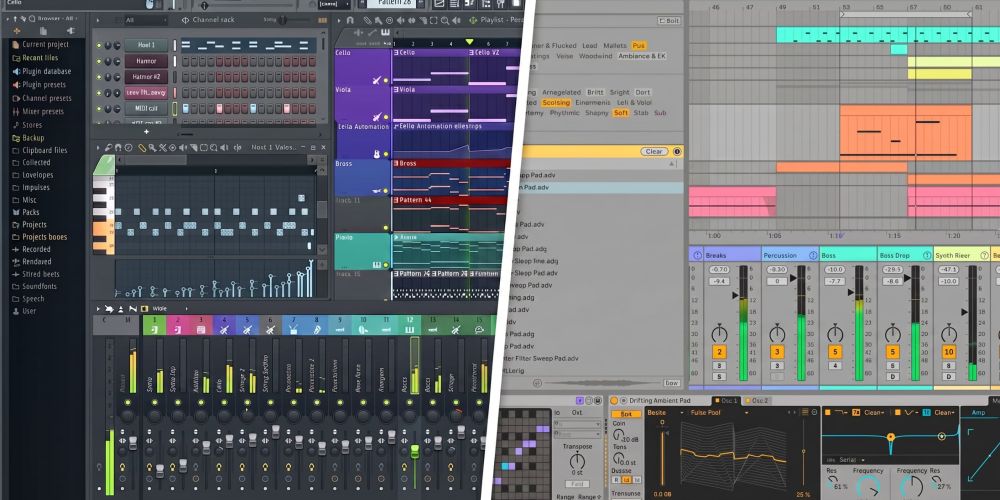Toggle the first filter orange square switch
Screen dimensions: 1000x500
pyautogui.click(x=827, y=413)
